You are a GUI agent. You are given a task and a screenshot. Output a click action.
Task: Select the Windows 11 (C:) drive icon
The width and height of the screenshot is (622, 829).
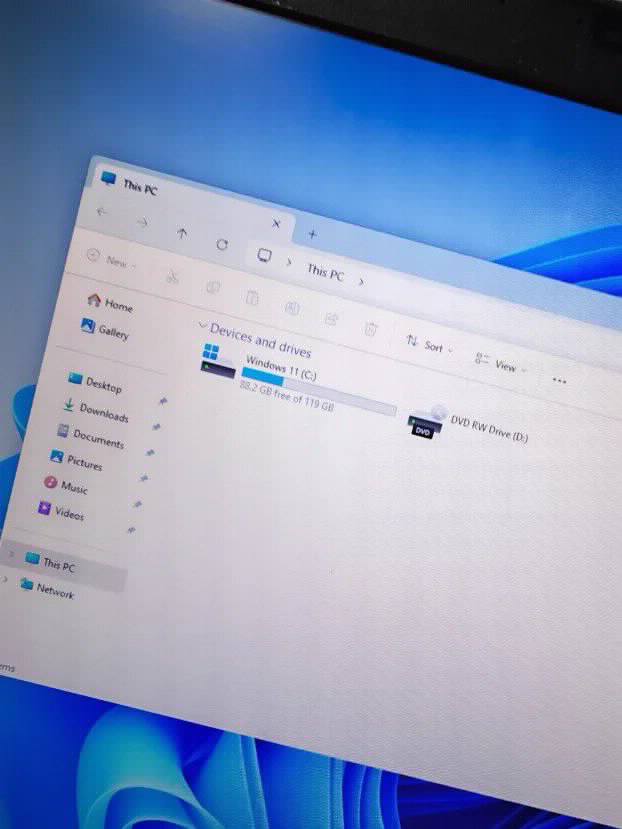point(218,361)
